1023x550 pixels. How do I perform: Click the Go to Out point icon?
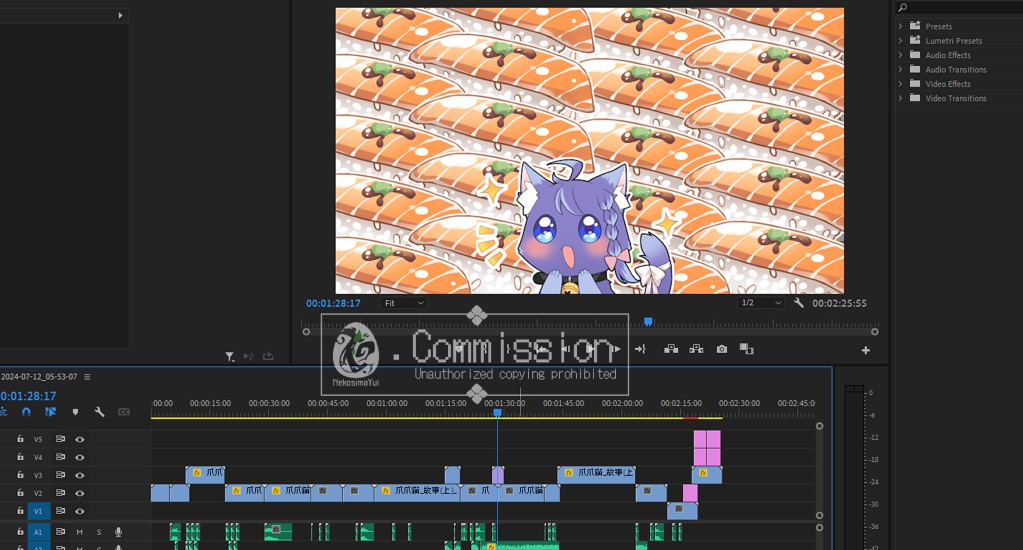click(640, 349)
